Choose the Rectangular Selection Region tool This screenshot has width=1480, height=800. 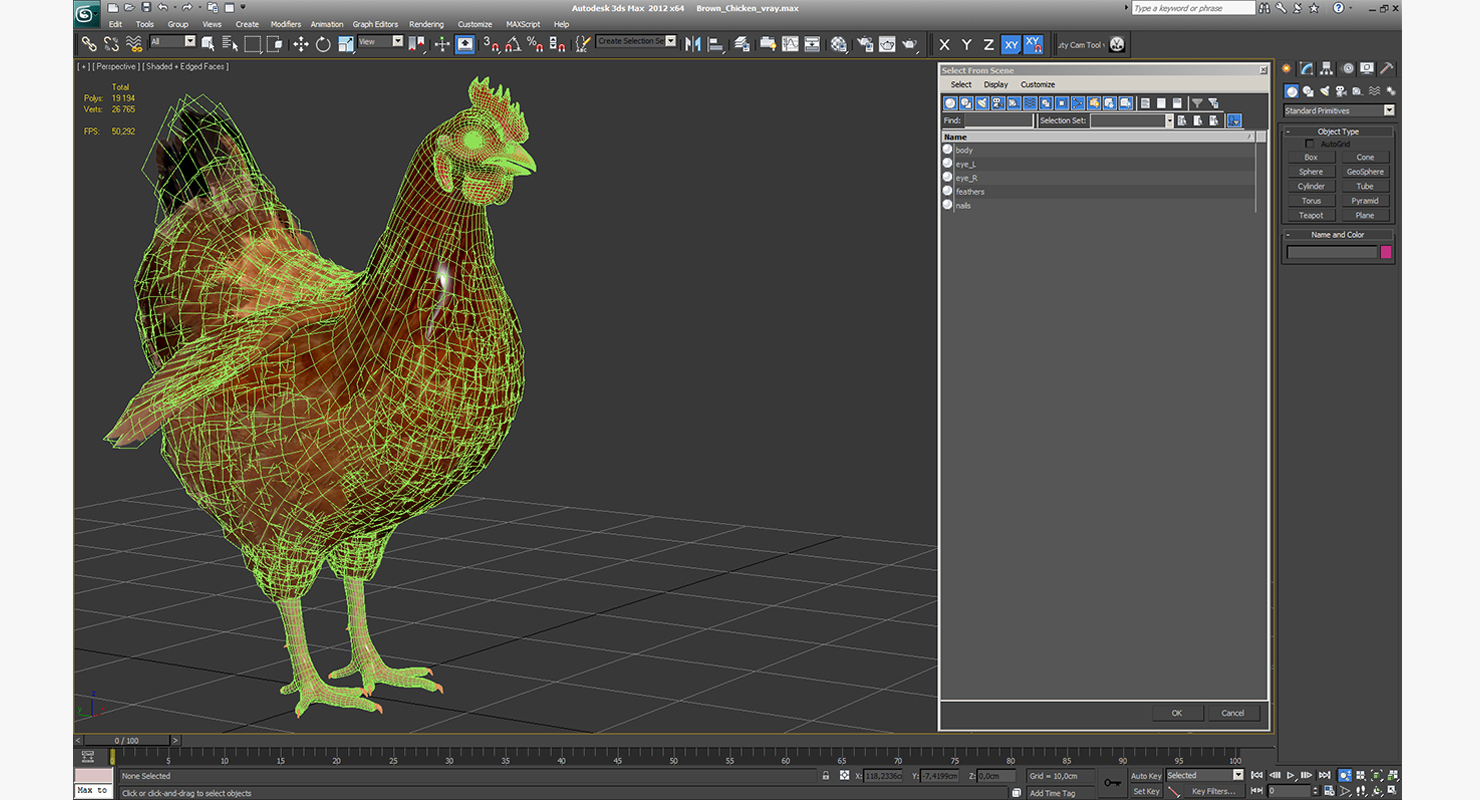click(253, 44)
